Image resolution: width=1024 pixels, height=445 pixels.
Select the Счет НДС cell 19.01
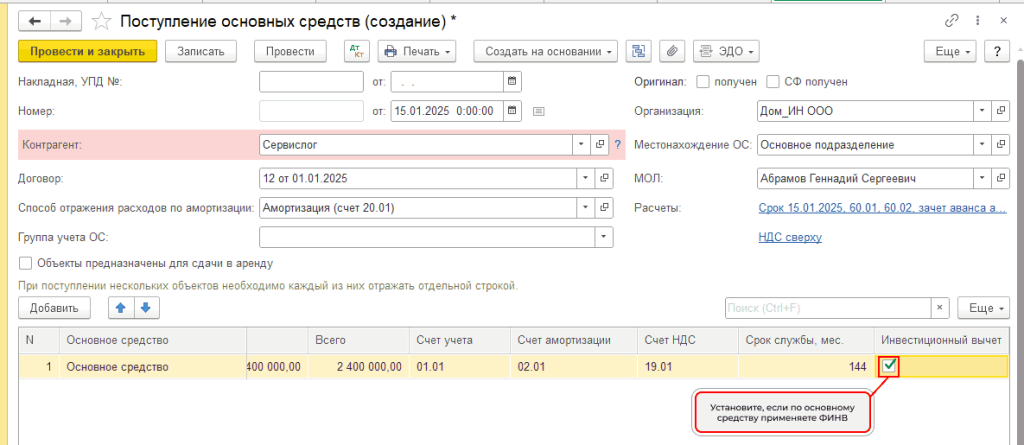pyautogui.click(x=688, y=367)
